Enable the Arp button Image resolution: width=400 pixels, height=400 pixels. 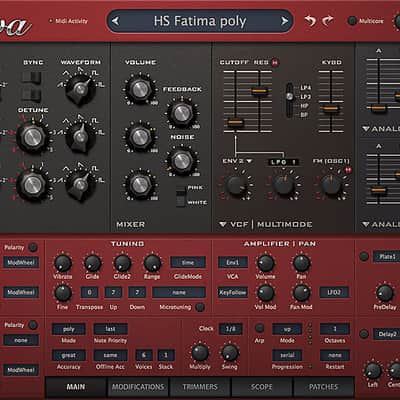tap(259, 328)
